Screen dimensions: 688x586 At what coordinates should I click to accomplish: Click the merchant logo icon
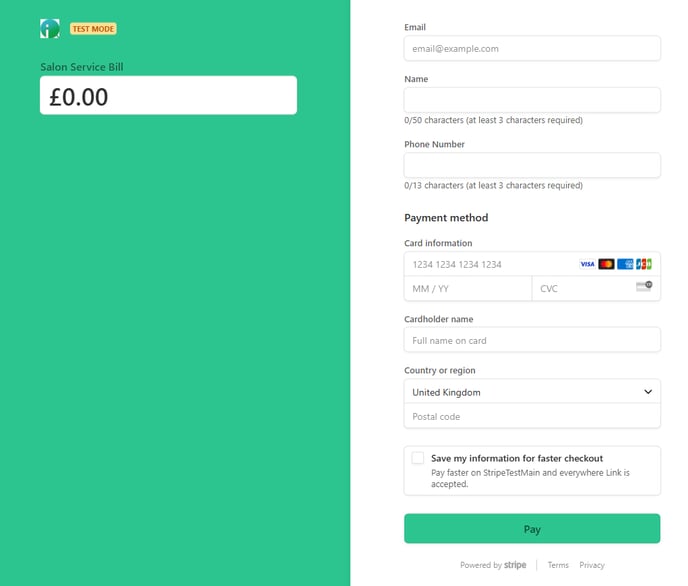50,29
